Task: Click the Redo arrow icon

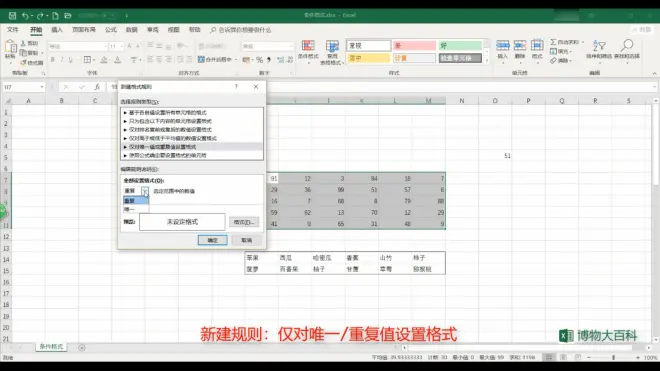Action: coord(40,16)
